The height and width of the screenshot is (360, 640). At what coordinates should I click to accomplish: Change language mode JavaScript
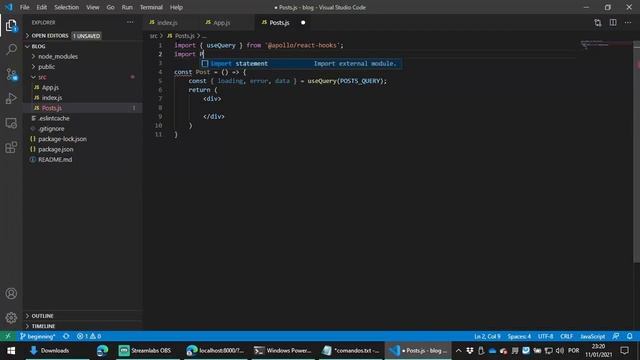593,336
